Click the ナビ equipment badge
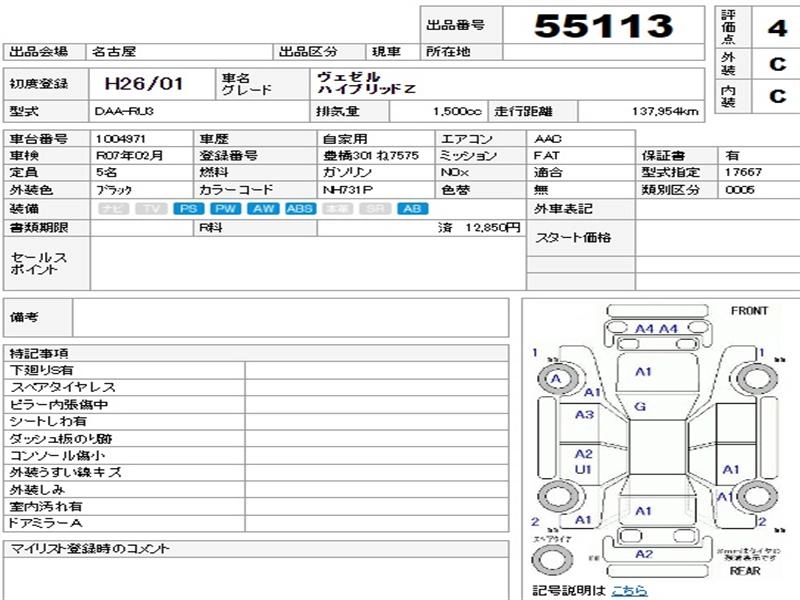800x600 pixels. click(x=113, y=209)
